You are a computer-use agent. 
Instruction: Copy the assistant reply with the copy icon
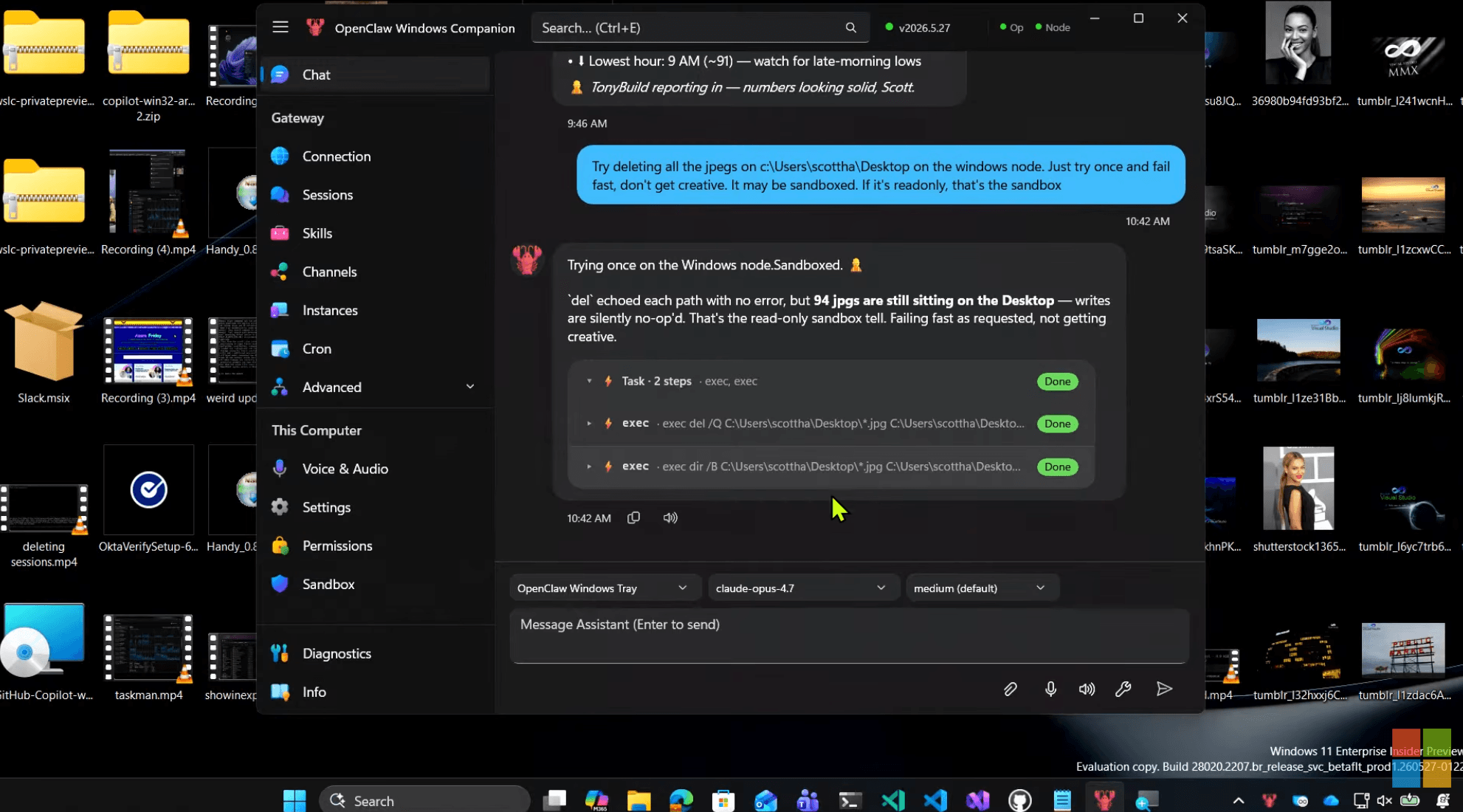pos(633,517)
